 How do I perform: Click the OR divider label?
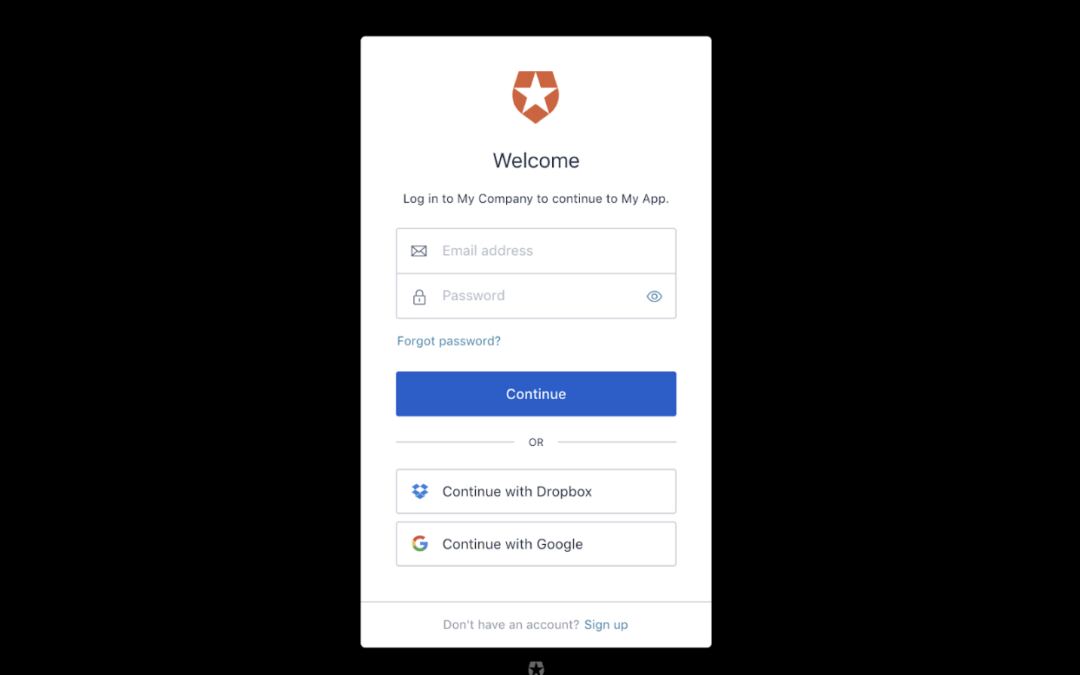tap(536, 442)
